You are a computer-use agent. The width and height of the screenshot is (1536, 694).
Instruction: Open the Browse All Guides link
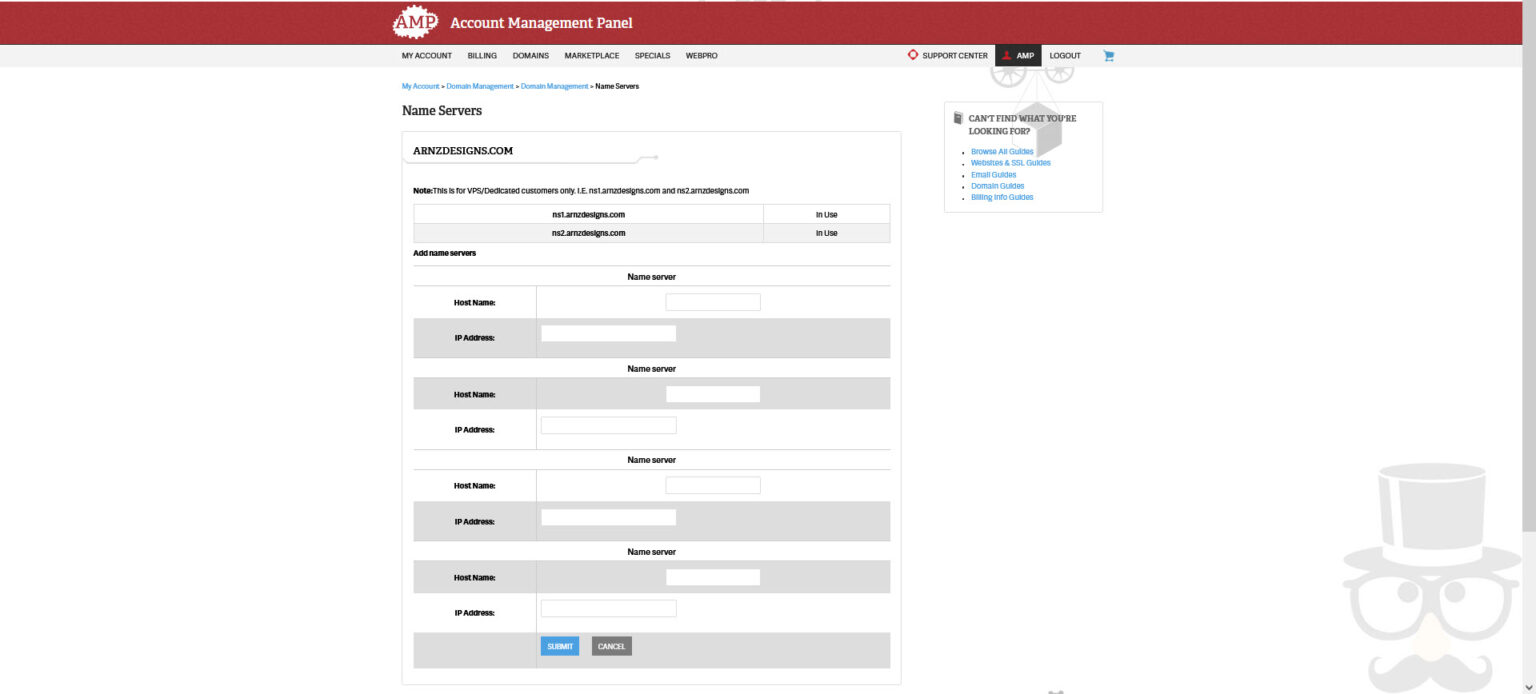click(1001, 151)
